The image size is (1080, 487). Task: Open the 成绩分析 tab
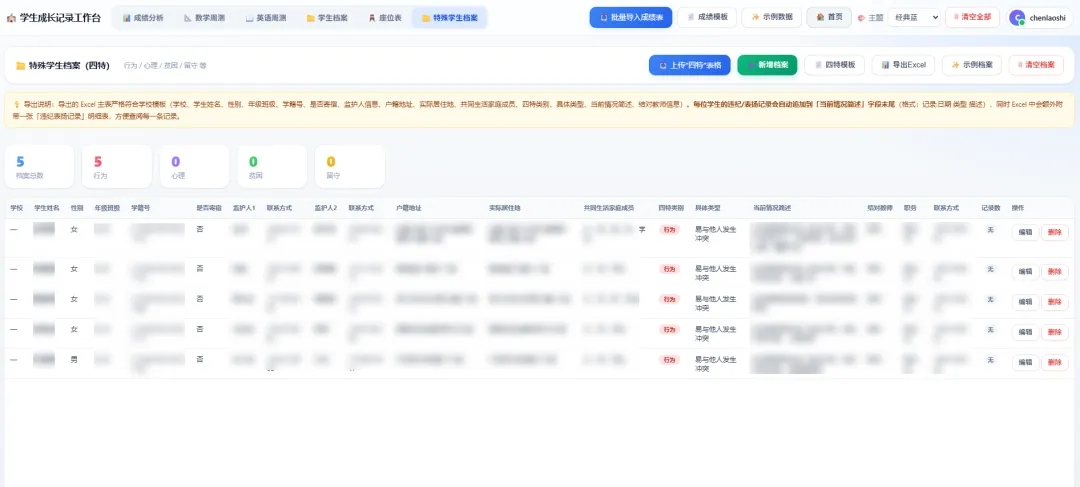(x=143, y=18)
